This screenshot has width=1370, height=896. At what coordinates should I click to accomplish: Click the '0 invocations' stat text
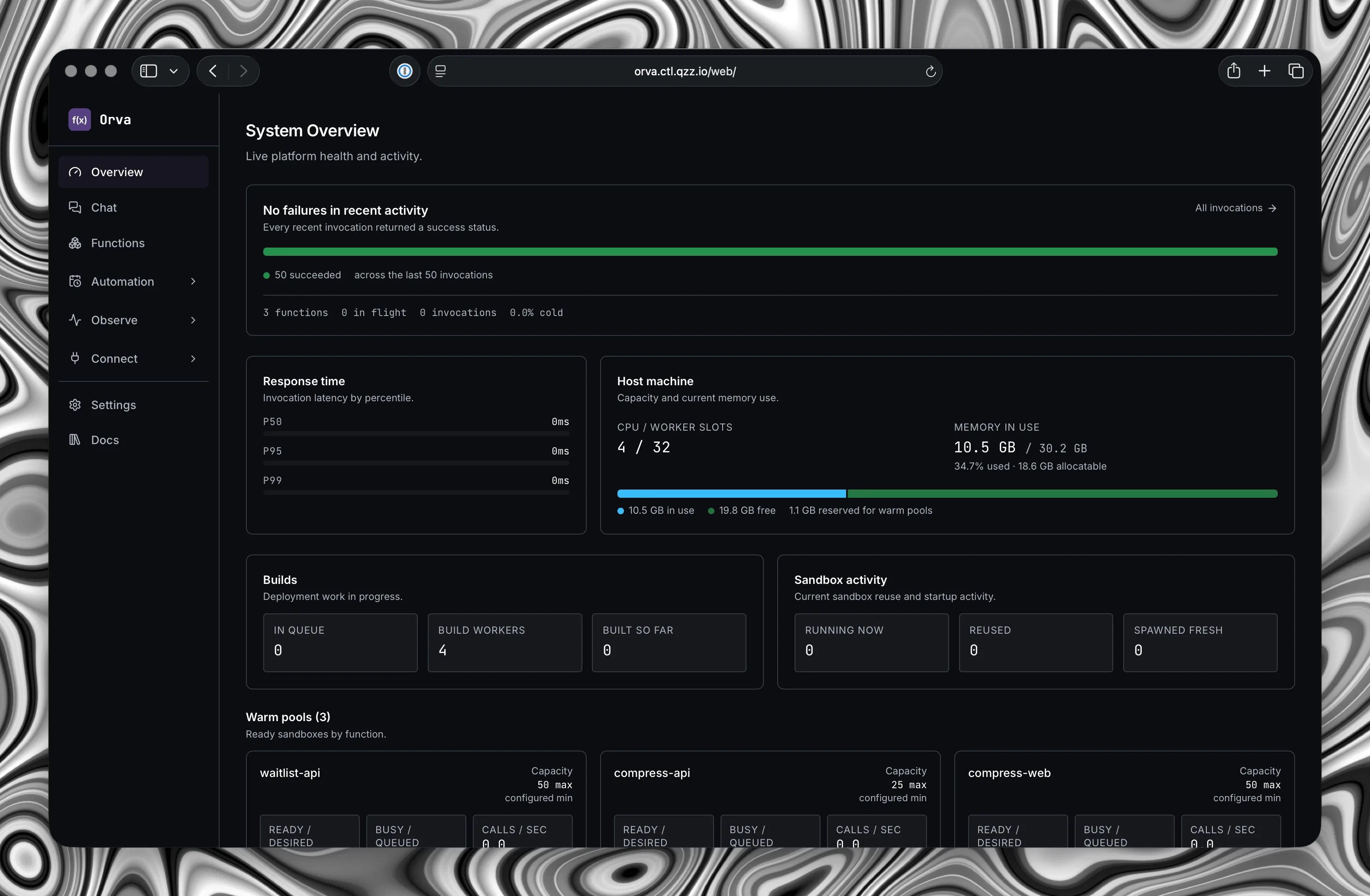[458, 313]
